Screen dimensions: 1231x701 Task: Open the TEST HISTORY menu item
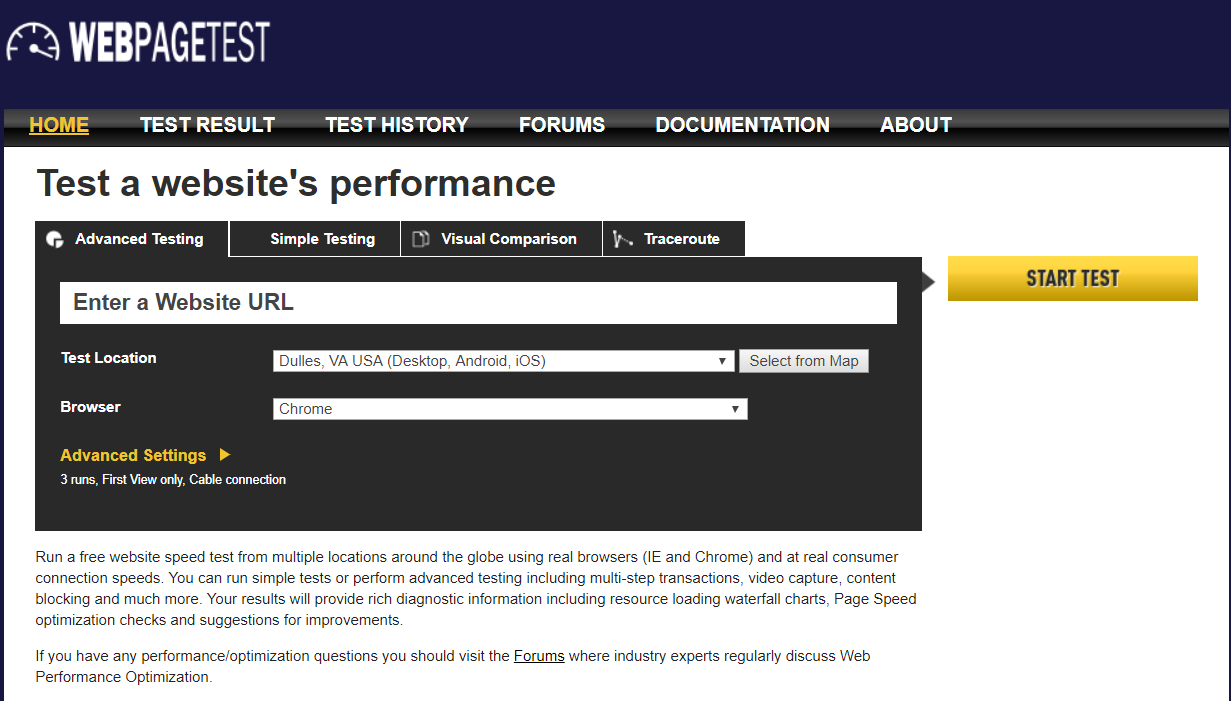[x=397, y=125]
